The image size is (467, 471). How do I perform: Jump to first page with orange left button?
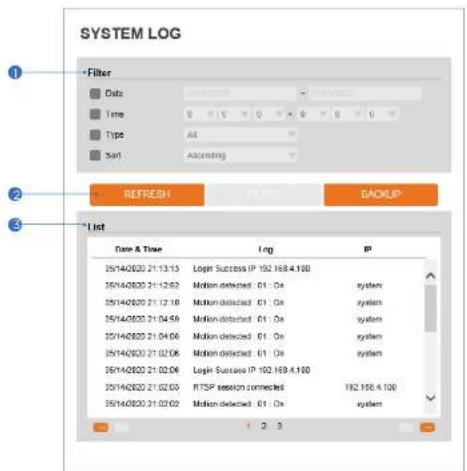click(x=101, y=427)
